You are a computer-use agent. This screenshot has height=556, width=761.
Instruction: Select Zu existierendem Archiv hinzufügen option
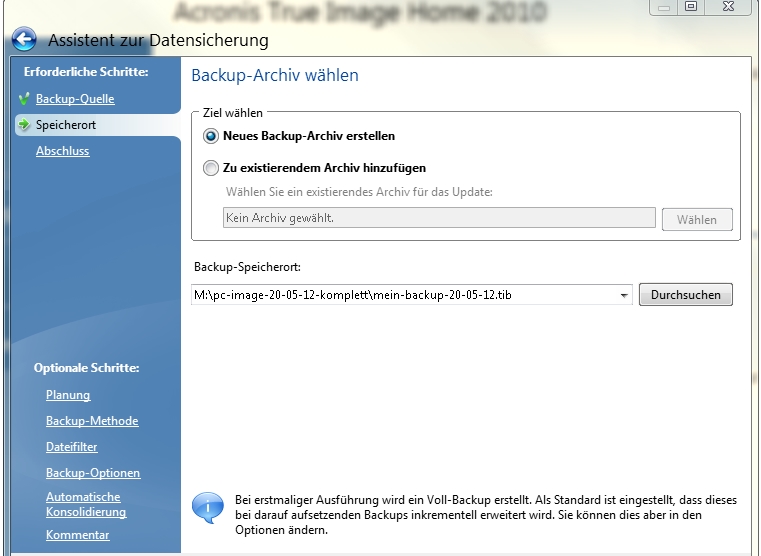click(x=211, y=168)
